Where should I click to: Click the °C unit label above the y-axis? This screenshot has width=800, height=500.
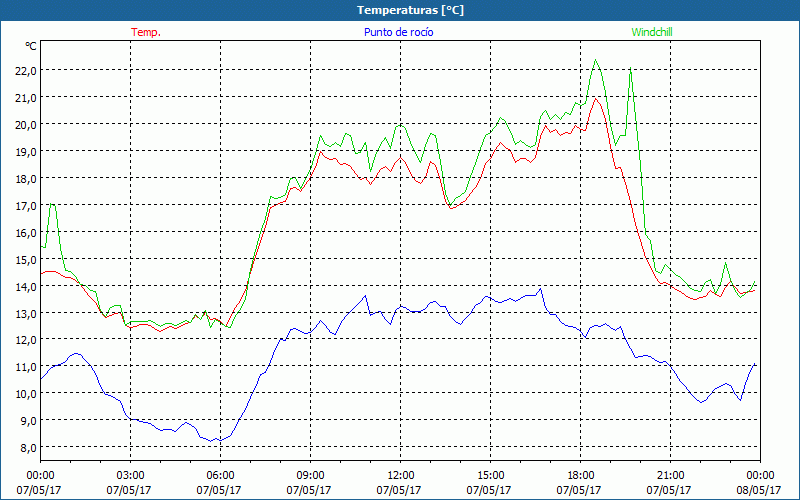pos(31,46)
